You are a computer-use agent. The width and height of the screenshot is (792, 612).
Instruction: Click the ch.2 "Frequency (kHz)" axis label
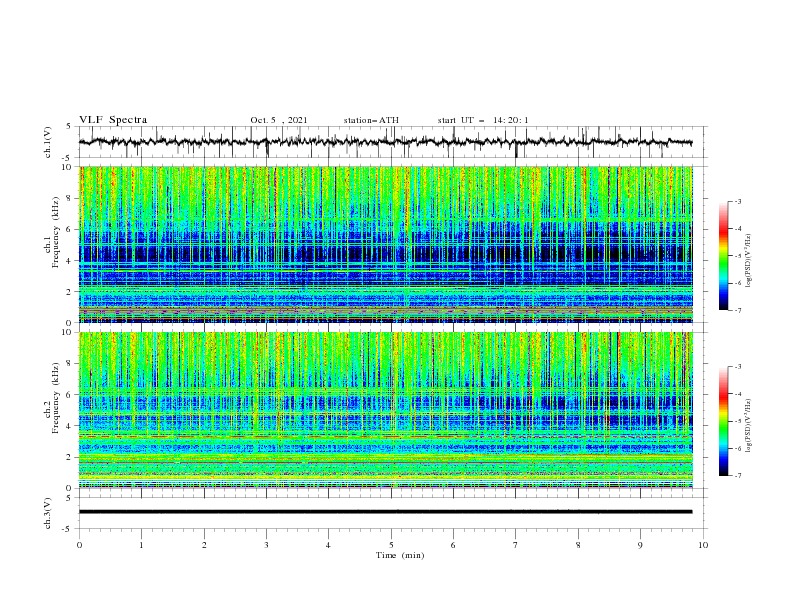click(55, 398)
